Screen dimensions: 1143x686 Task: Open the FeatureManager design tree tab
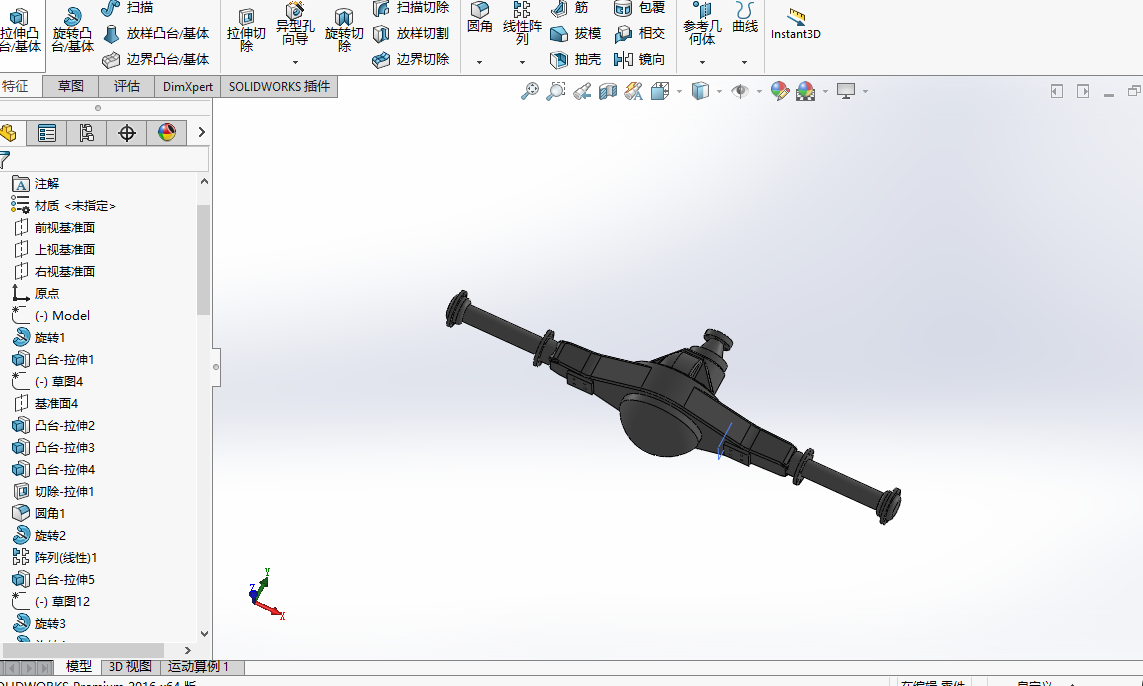(9, 133)
